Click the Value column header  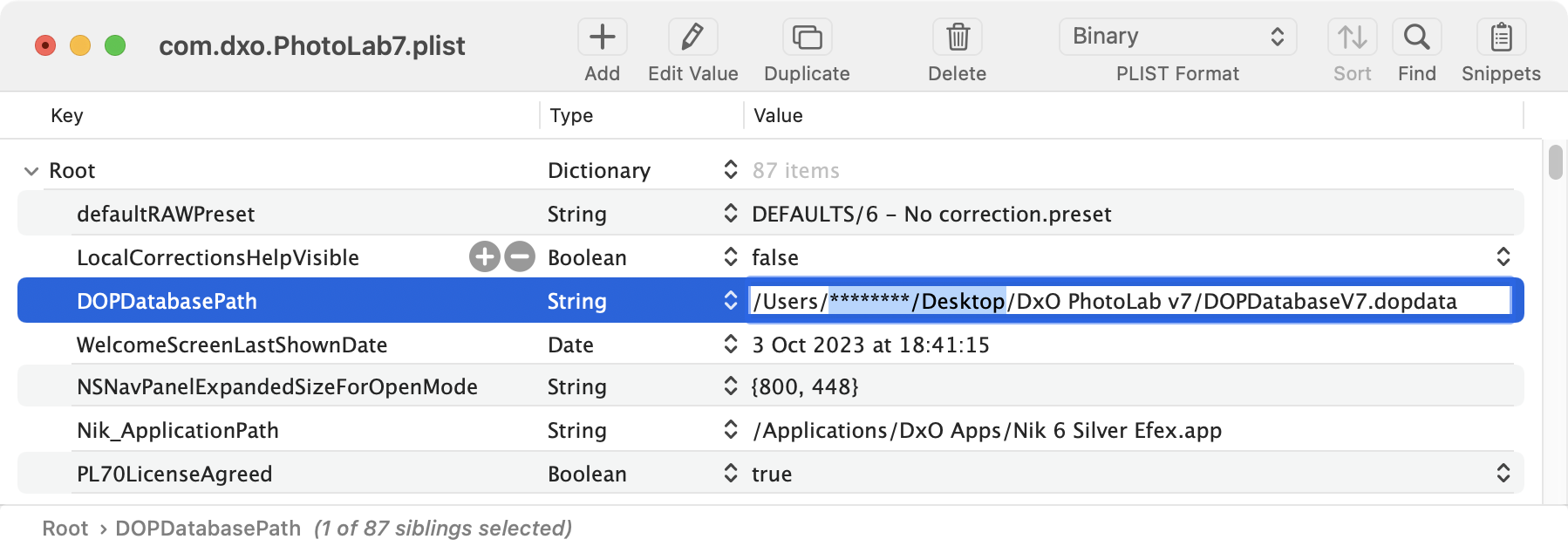778,115
